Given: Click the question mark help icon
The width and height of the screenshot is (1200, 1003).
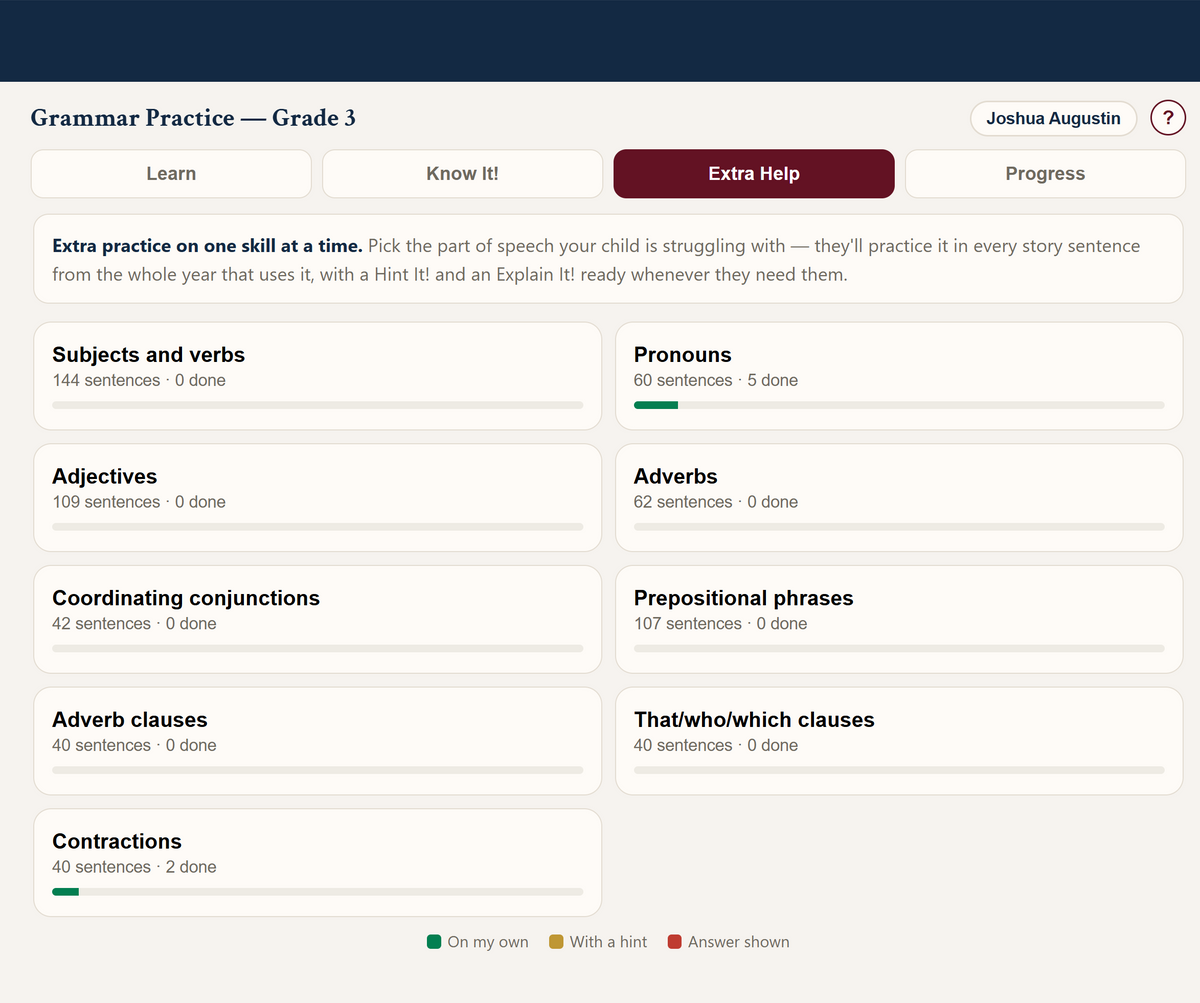Looking at the screenshot, I should pos(1168,118).
